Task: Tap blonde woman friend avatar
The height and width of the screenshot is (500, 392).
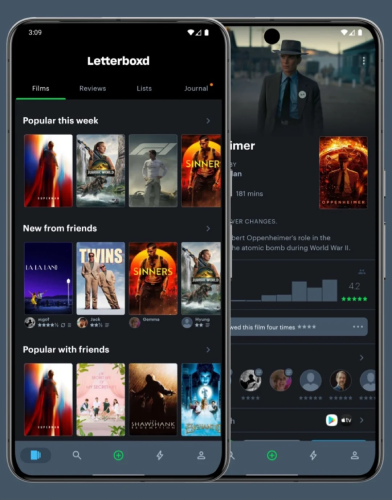Action: [281, 380]
